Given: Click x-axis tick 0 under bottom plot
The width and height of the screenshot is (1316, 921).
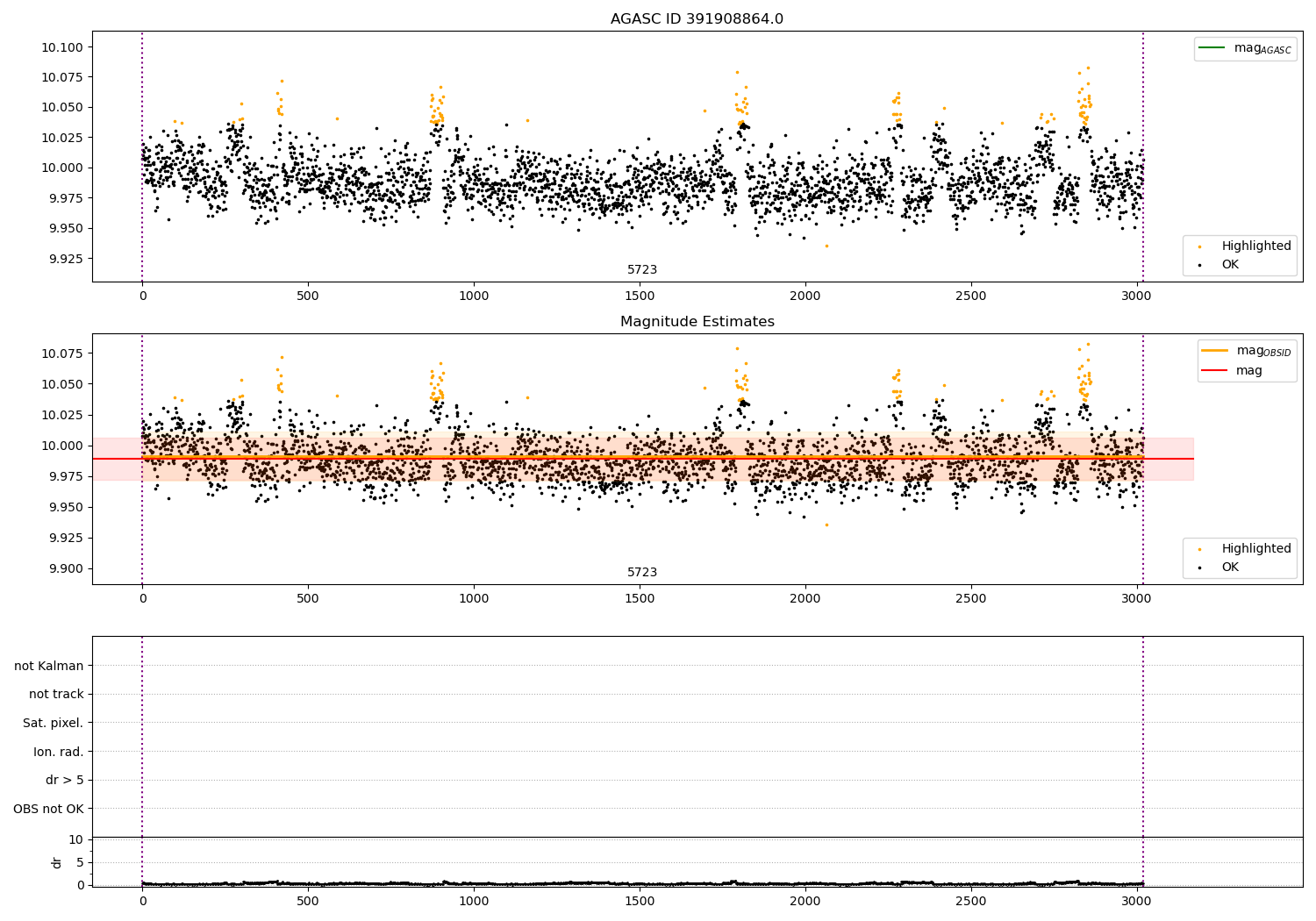Looking at the screenshot, I should pyautogui.click(x=142, y=900).
